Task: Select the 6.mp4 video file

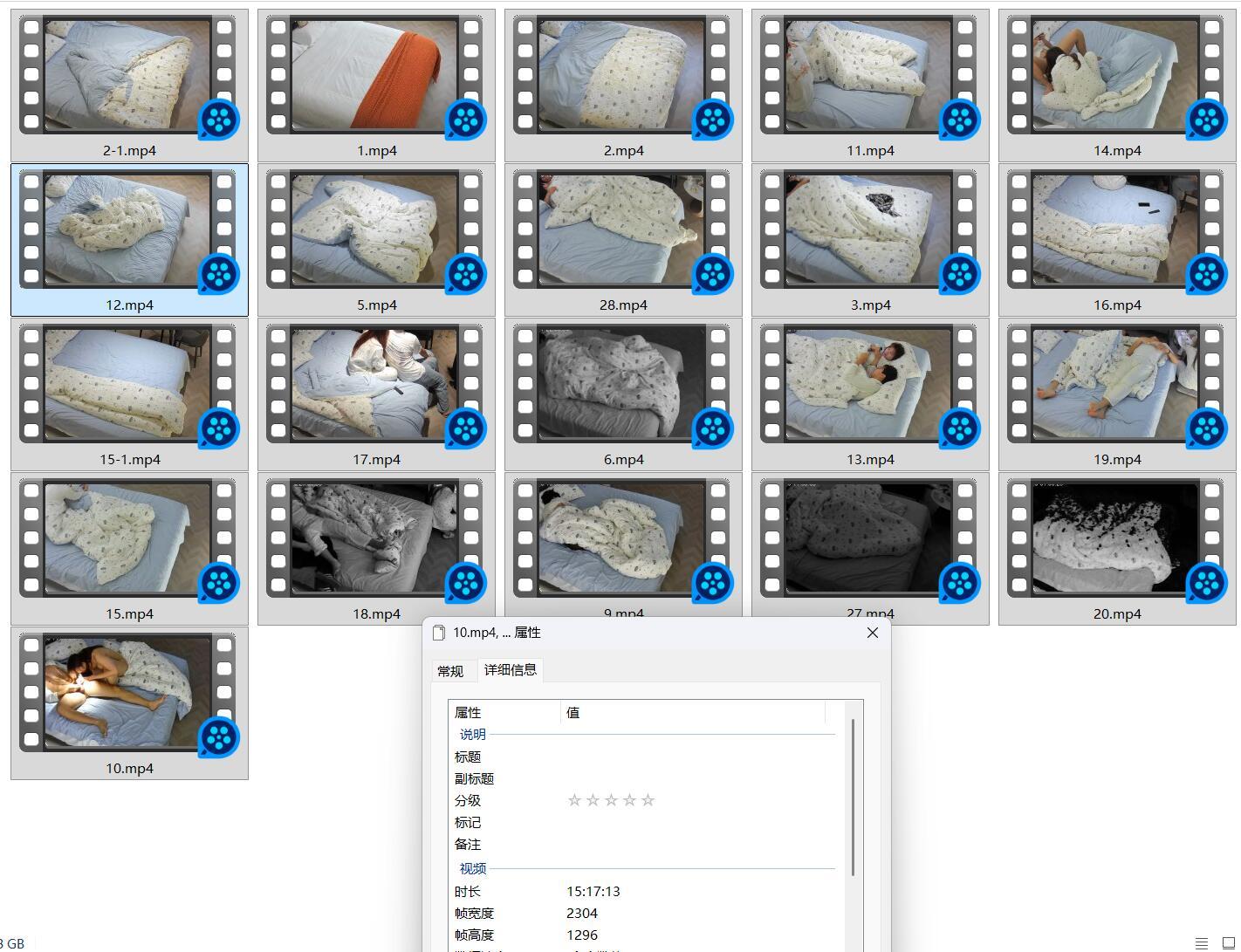Action: tap(623, 386)
